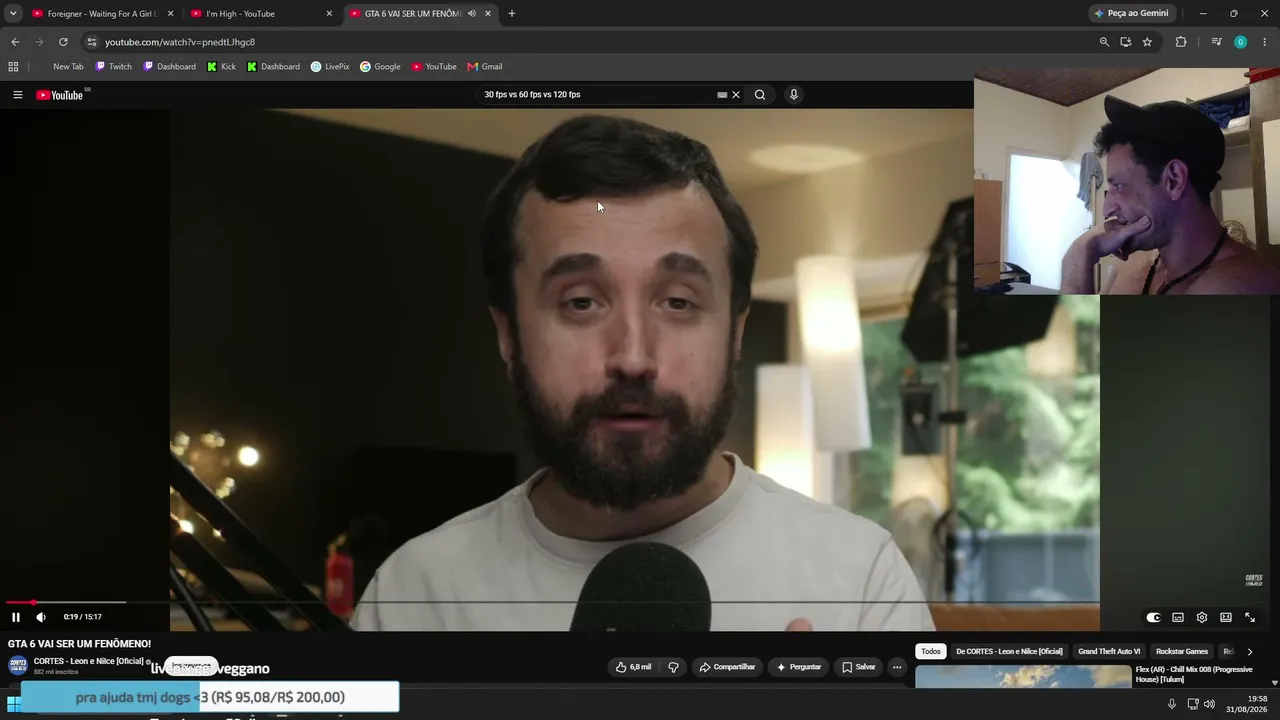Screen dimensions: 1280x720
Task: Click the YouTube search box with '30 fps vs 60 fps vs 120 fps'
Action: pos(597,95)
